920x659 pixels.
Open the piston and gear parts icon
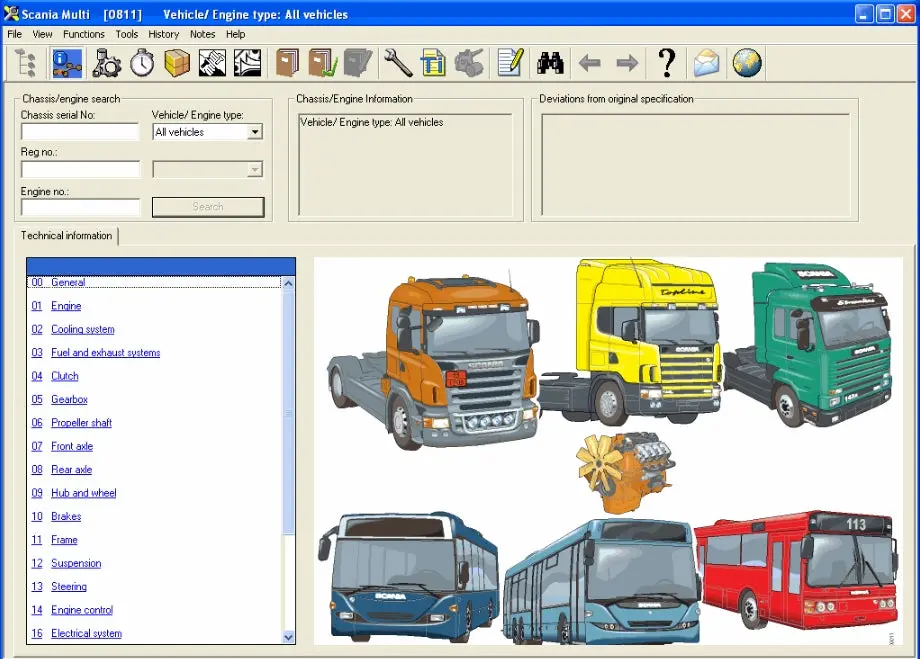pyautogui.click(x=106, y=63)
